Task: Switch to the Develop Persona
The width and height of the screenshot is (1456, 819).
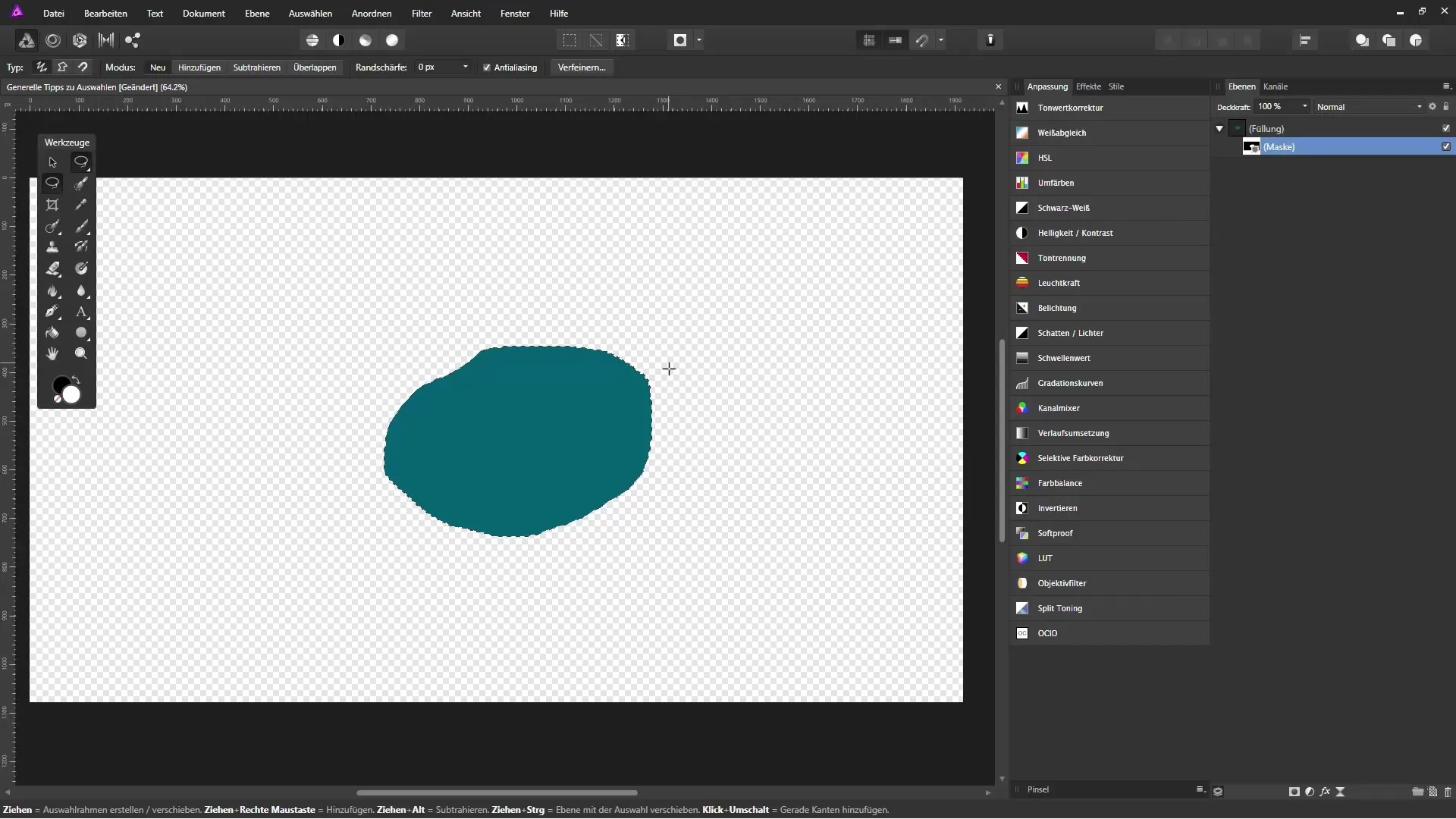Action: [x=80, y=40]
